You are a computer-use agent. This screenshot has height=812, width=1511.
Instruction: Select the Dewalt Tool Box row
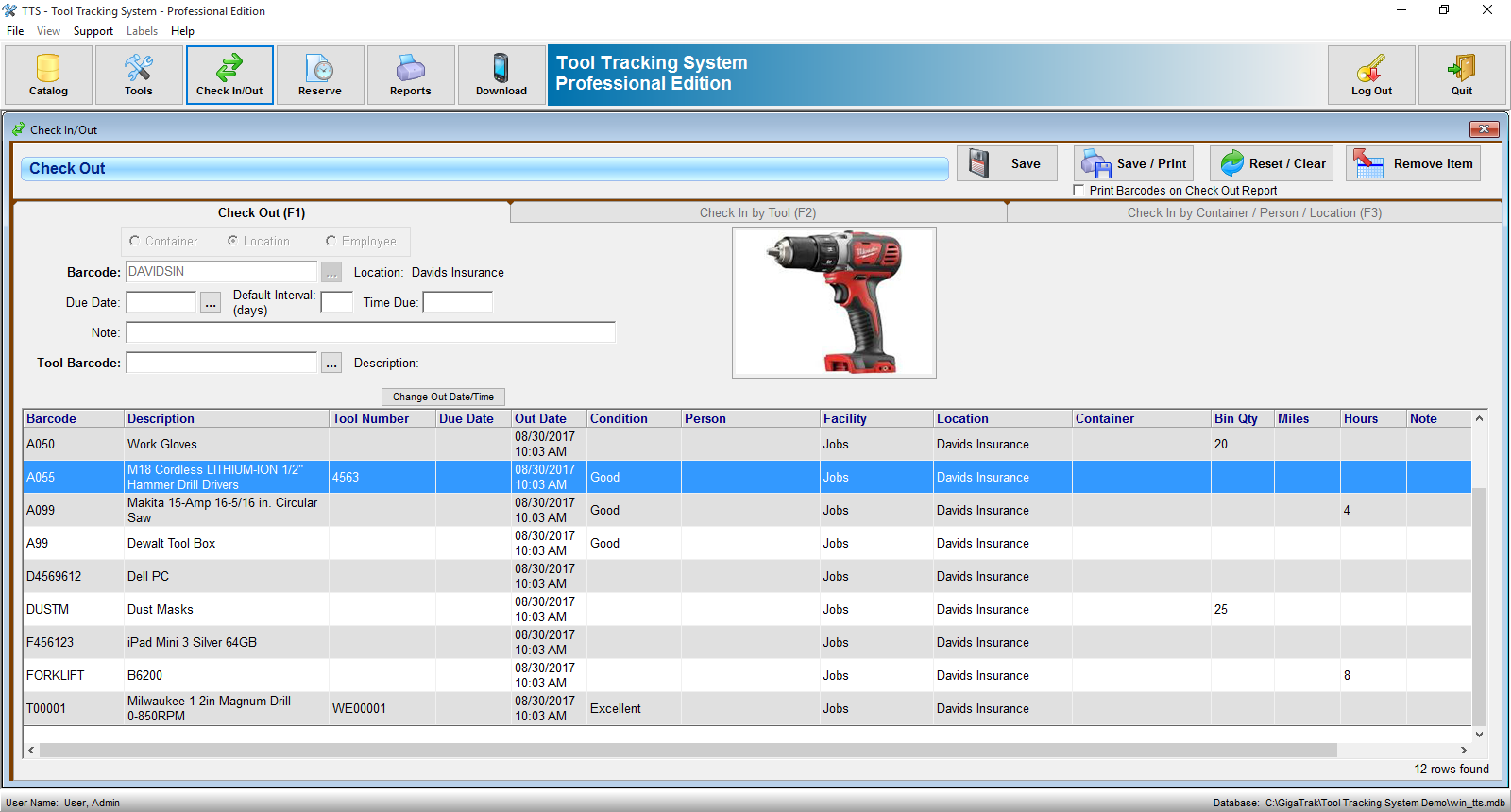[747, 543]
